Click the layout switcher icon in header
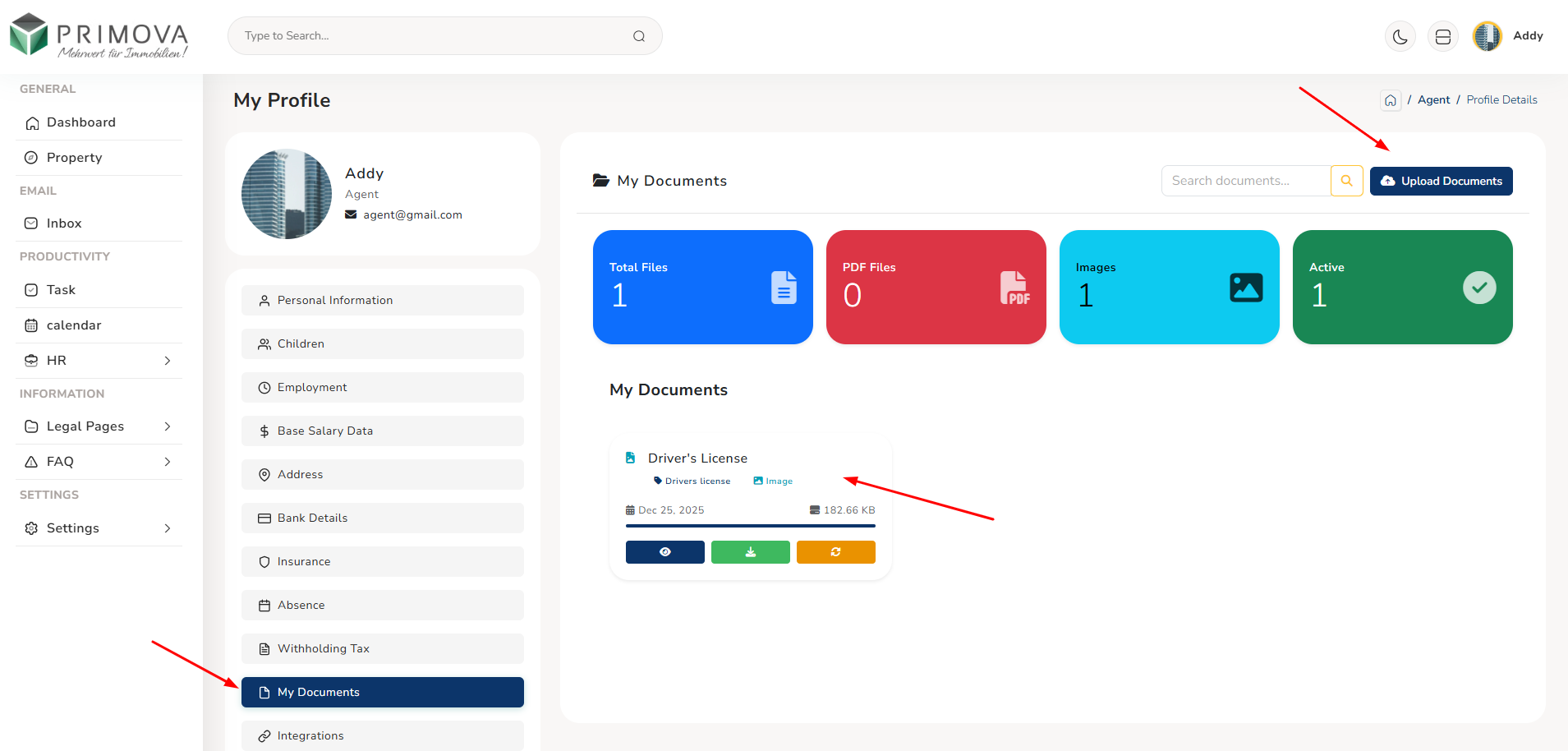 point(1442,36)
